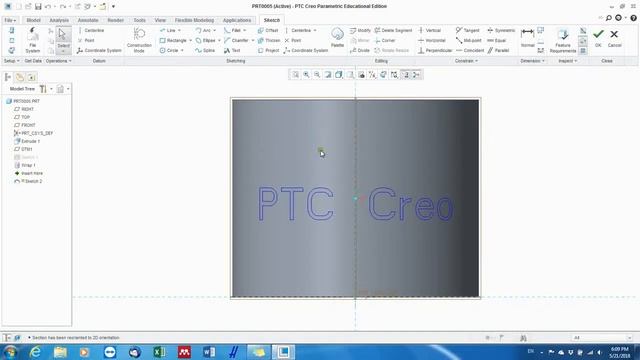
Task: Click the Sketching Point button
Action: tap(293, 40)
